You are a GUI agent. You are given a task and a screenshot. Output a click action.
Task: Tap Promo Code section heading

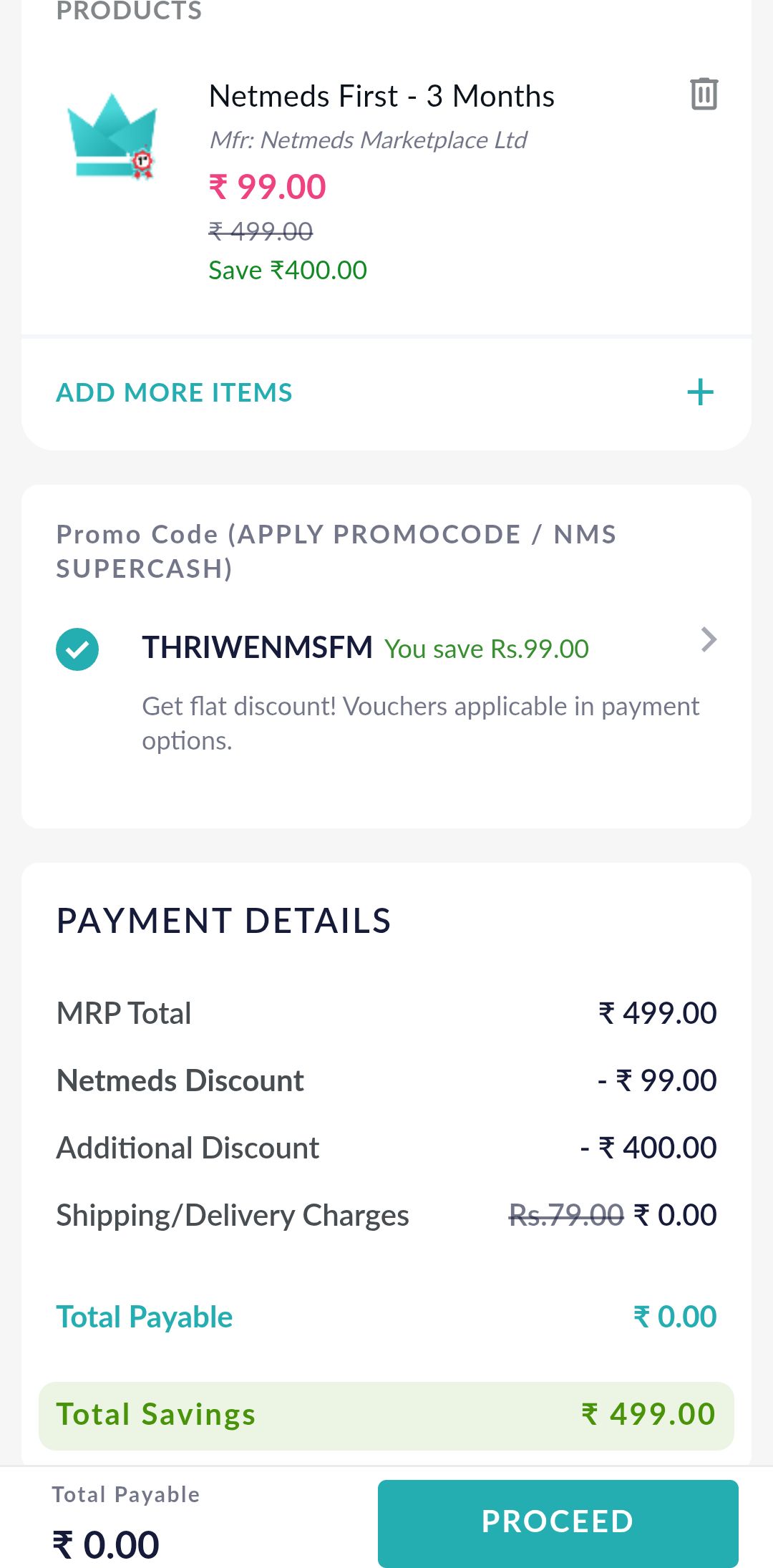point(336,551)
